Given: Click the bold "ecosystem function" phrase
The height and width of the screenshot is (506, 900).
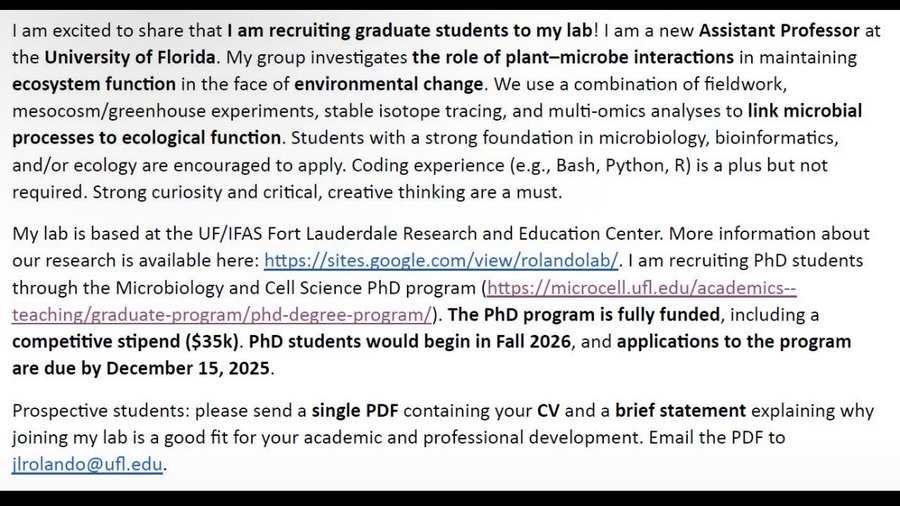Looking at the screenshot, I should (x=93, y=84).
